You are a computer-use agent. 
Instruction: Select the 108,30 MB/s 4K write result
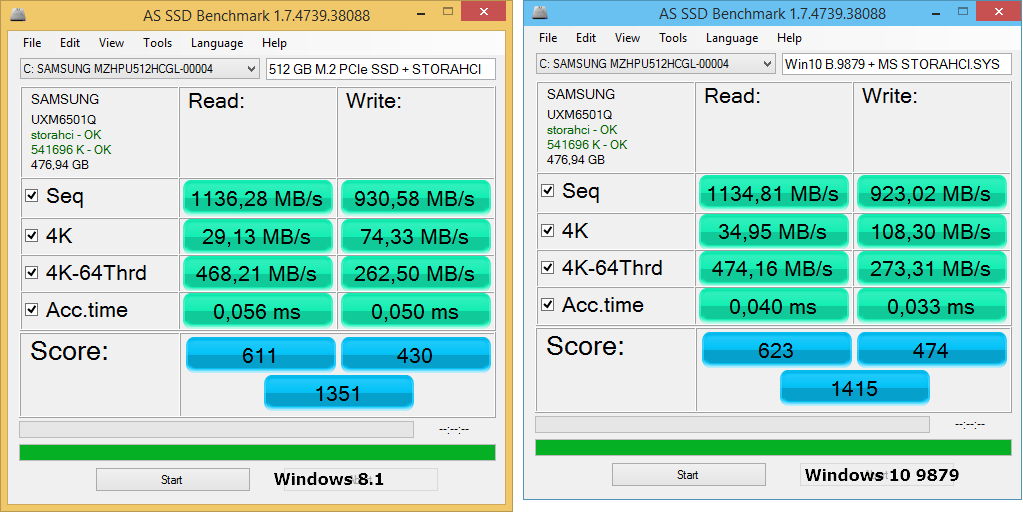pyautogui.click(x=932, y=230)
